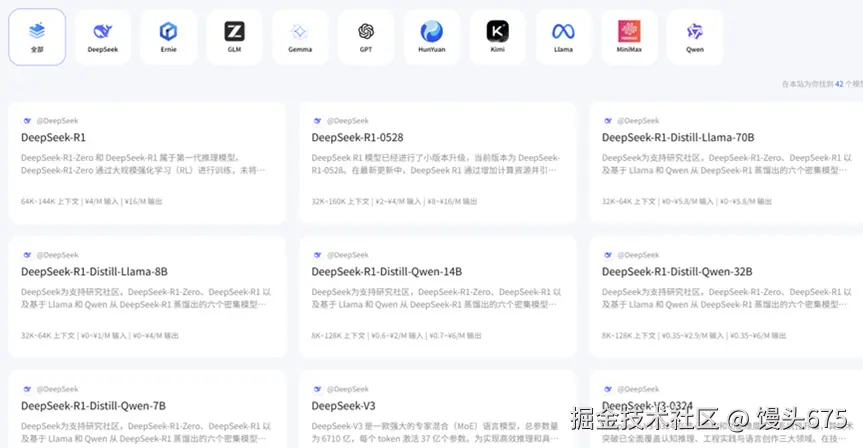
Task: Click DeepSeek logo on DeepSeek-V3 card
Action: [317, 389]
